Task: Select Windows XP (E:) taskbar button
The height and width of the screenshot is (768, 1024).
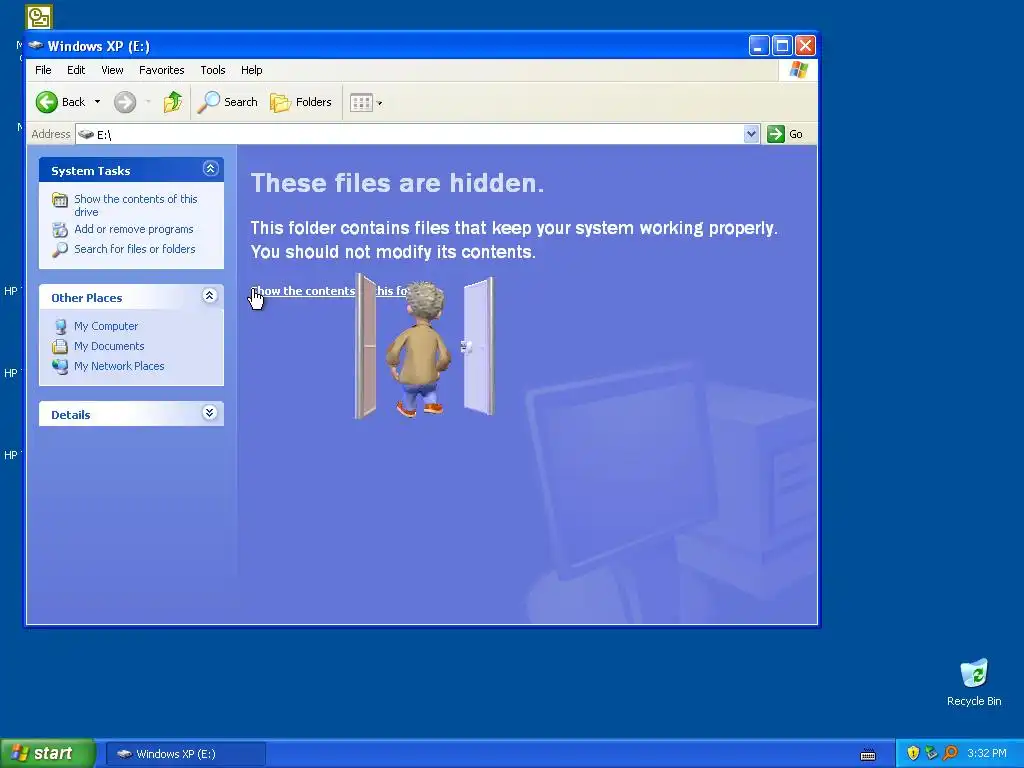Action: click(185, 754)
